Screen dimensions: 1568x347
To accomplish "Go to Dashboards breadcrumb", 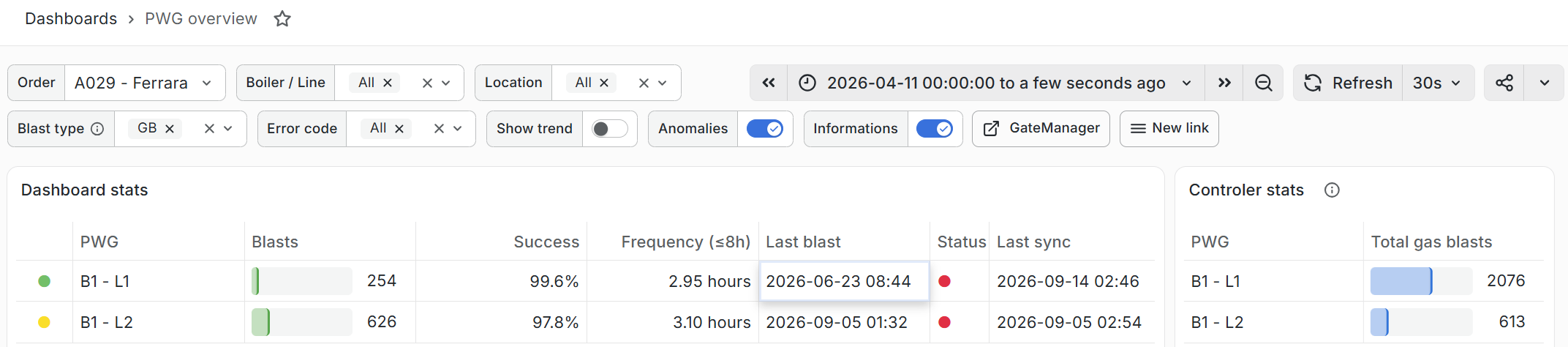I will point(71,19).
